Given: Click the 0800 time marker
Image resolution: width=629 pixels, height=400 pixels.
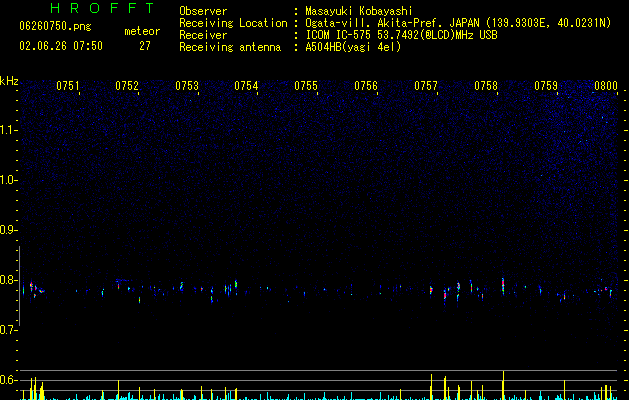Looking at the screenshot, I should (606, 85).
